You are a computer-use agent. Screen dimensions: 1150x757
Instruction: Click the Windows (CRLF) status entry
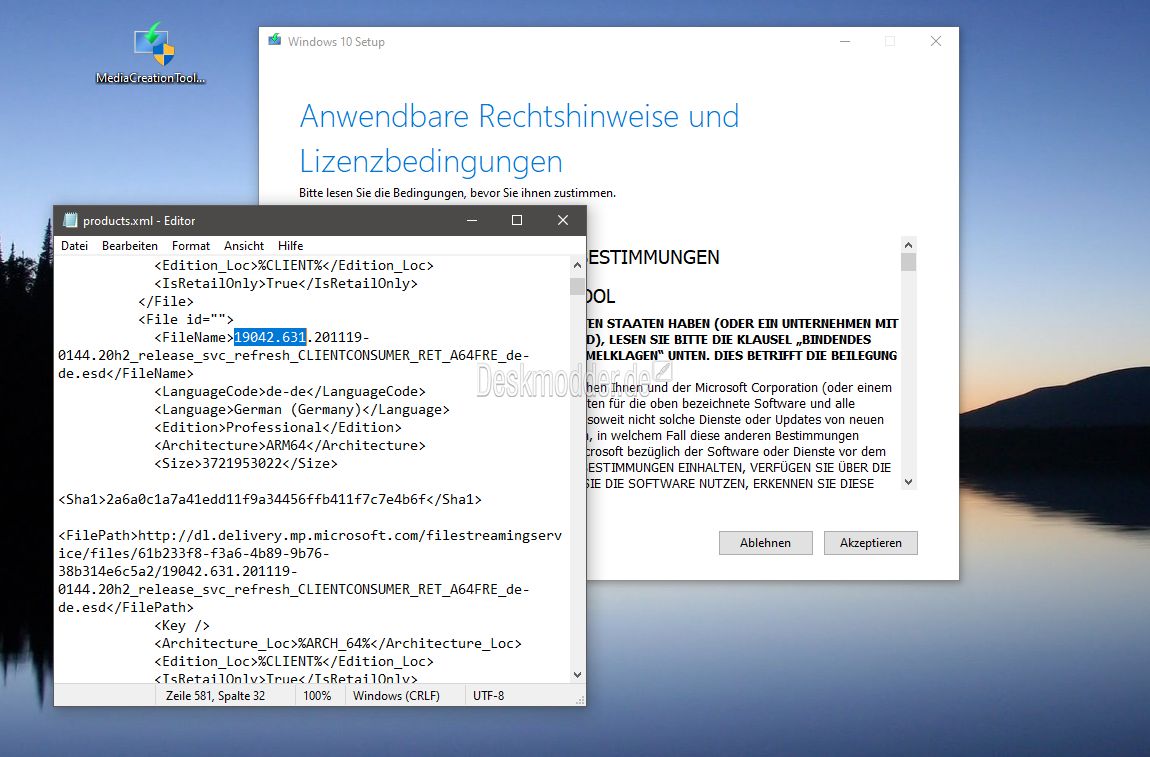tap(396, 695)
